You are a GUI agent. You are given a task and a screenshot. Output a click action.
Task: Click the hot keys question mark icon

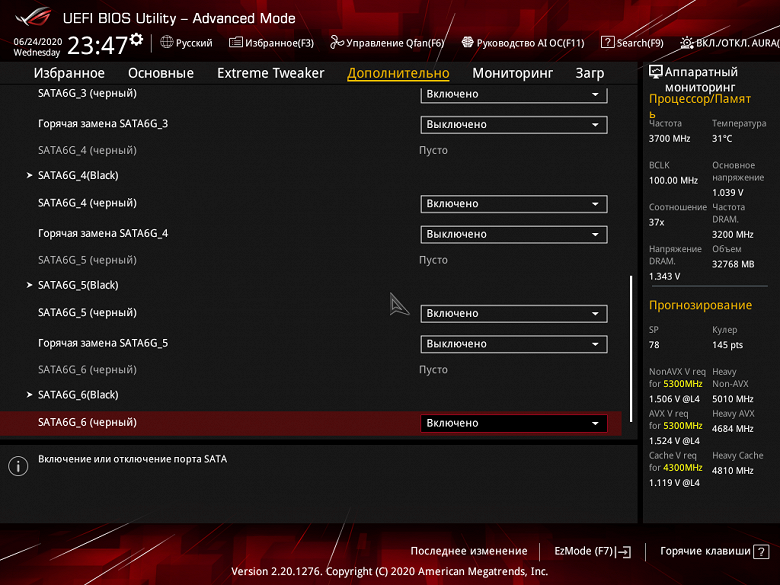[x=761, y=552]
